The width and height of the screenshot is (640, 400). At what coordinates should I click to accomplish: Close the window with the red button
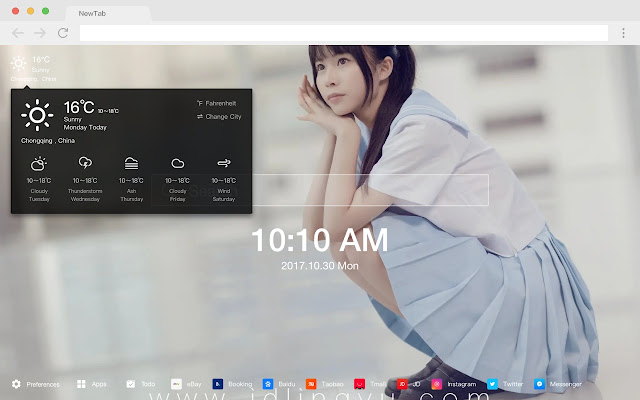tap(16, 11)
